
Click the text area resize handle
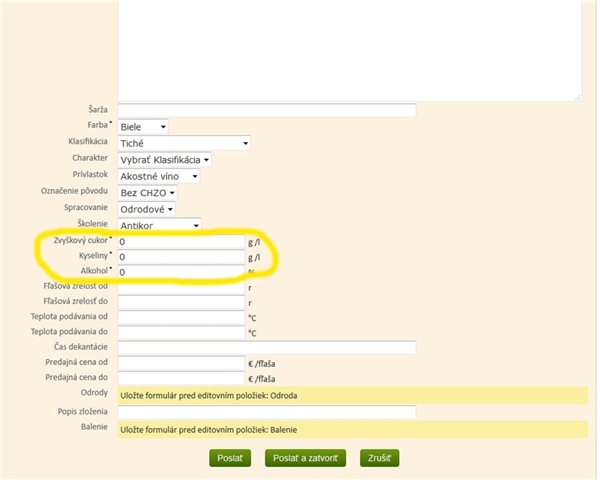(578, 98)
